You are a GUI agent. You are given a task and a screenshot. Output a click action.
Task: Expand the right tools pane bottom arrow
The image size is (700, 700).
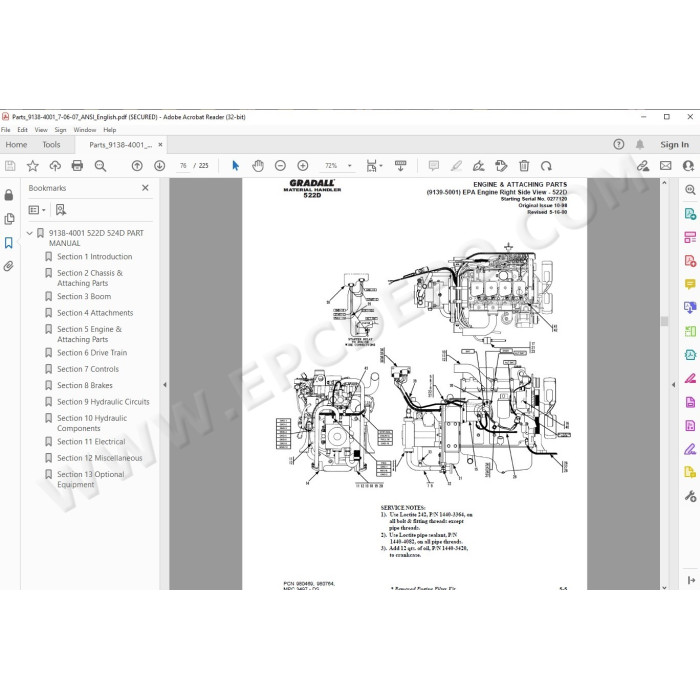pyautogui.click(x=691, y=580)
